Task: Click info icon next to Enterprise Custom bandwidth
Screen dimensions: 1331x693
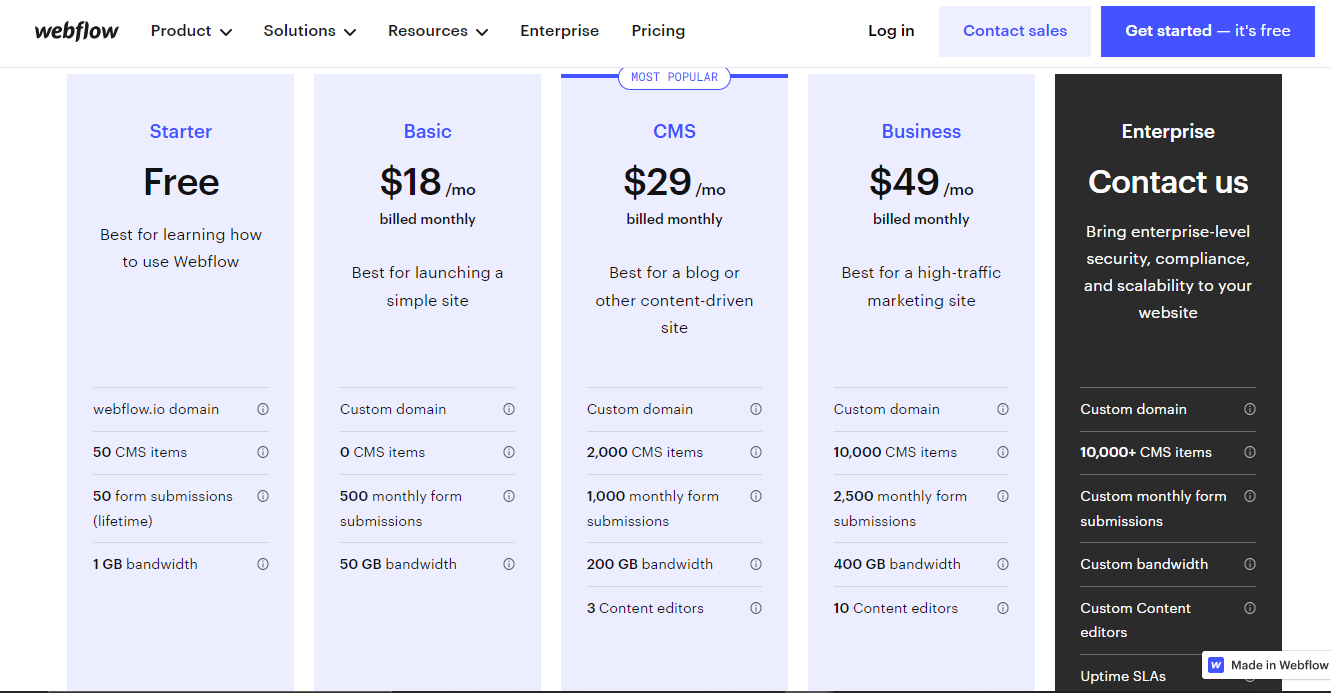Action: tap(1250, 564)
